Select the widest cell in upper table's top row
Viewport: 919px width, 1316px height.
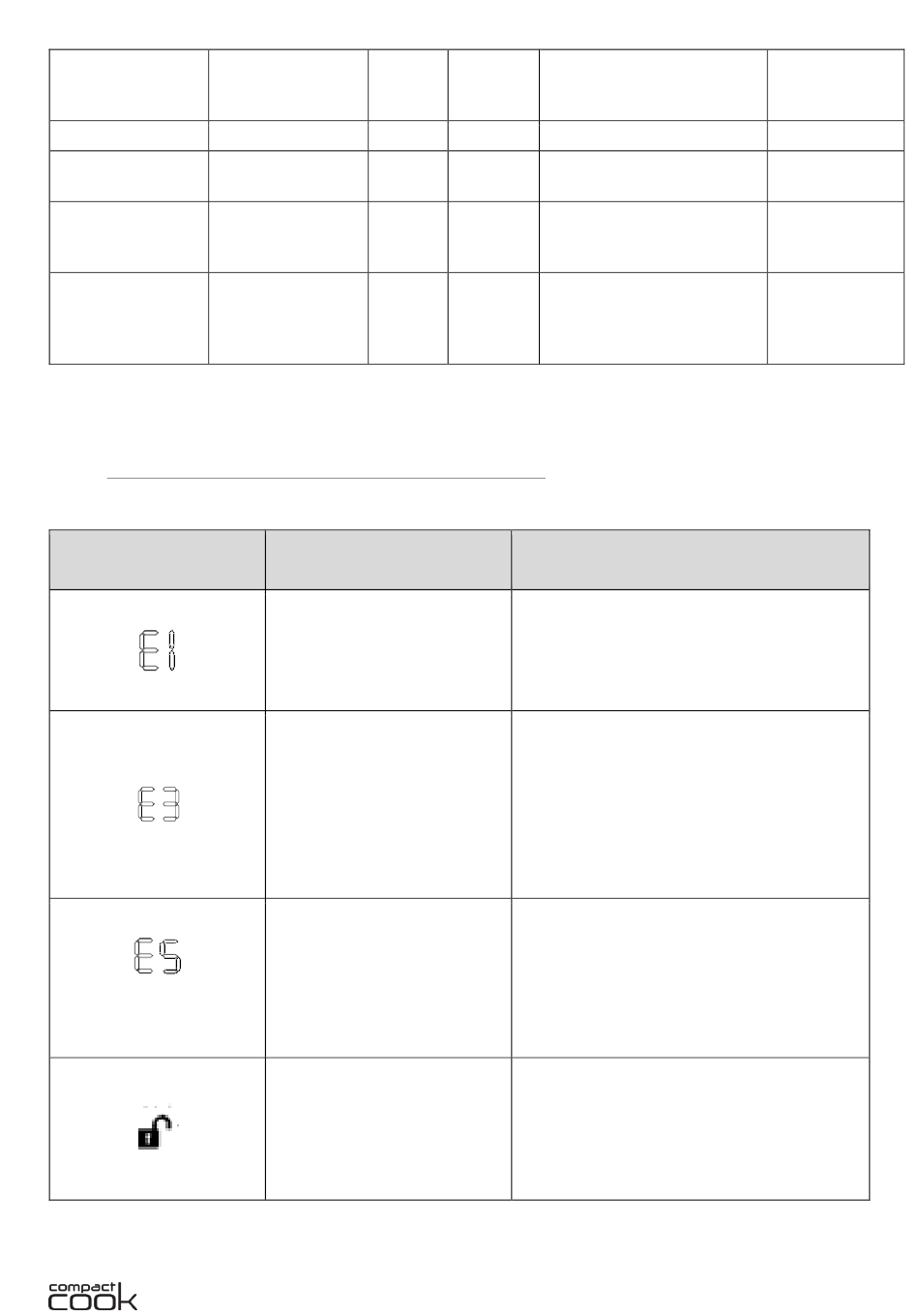click(x=653, y=84)
